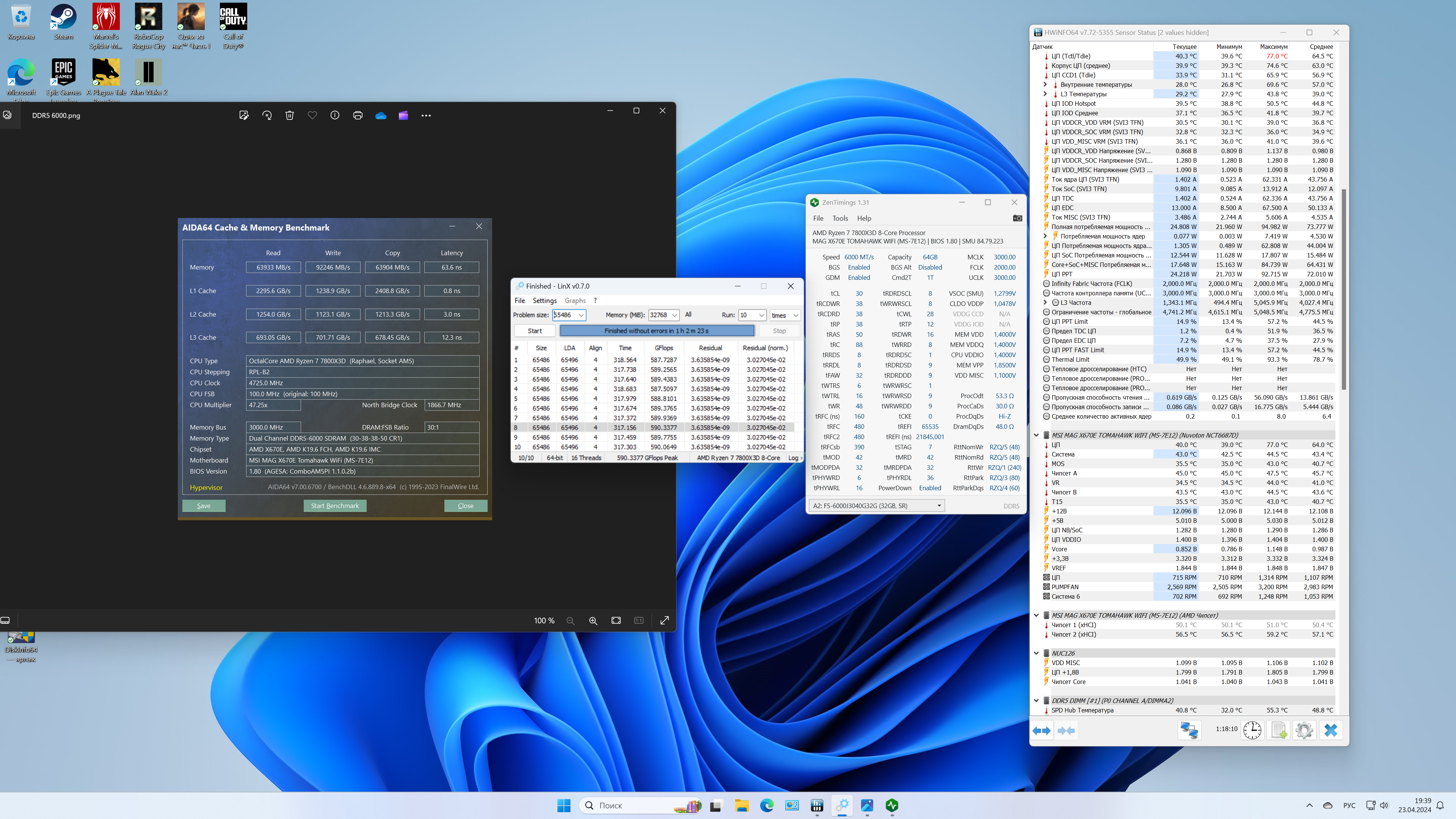The width and height of the screenshot is (1456, 819).
Task: Expand the L3 Температуры sensor row
Action: point(1045,94)
